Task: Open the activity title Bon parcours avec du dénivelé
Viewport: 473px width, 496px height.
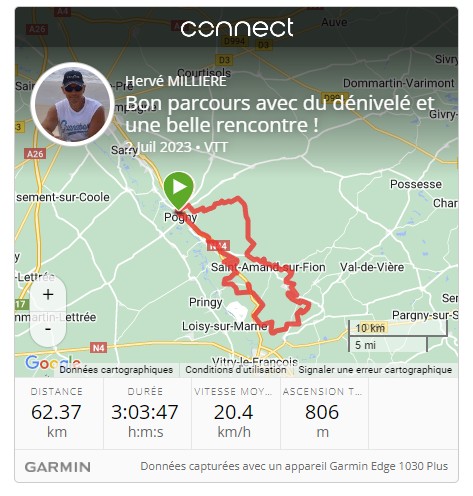Action: click(280, 114)
